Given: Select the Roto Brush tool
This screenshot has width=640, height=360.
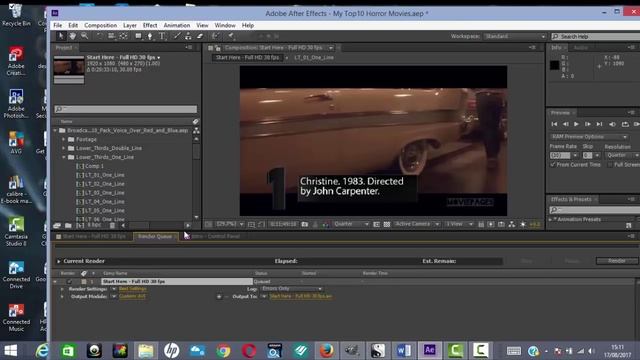Looking at the screenshot, I should click(x=215, y=36).
